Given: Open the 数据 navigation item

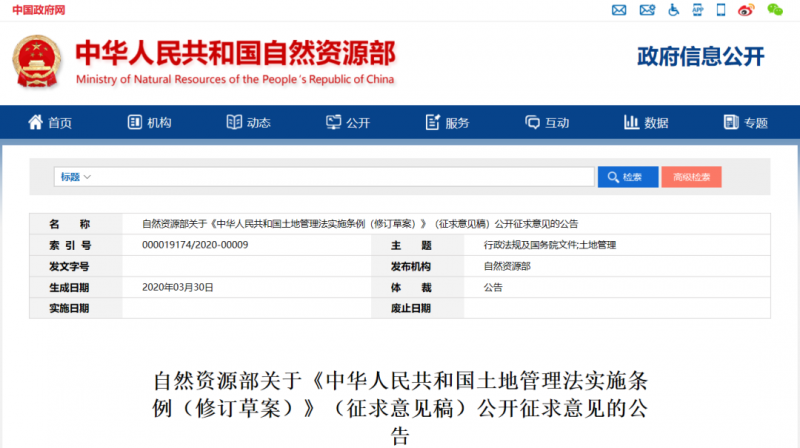Looking at the screenshot, I should [646, 122].
